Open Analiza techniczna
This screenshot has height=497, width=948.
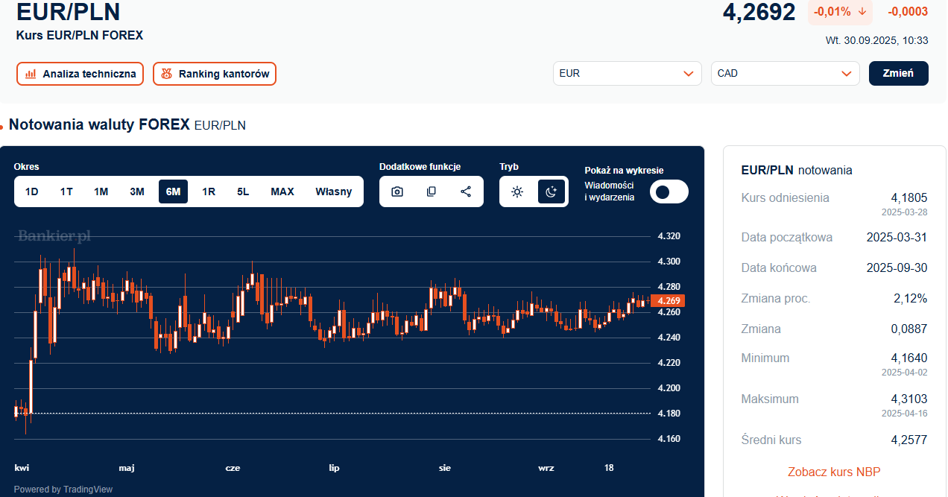pyautogui.click(x=80, y=74)
